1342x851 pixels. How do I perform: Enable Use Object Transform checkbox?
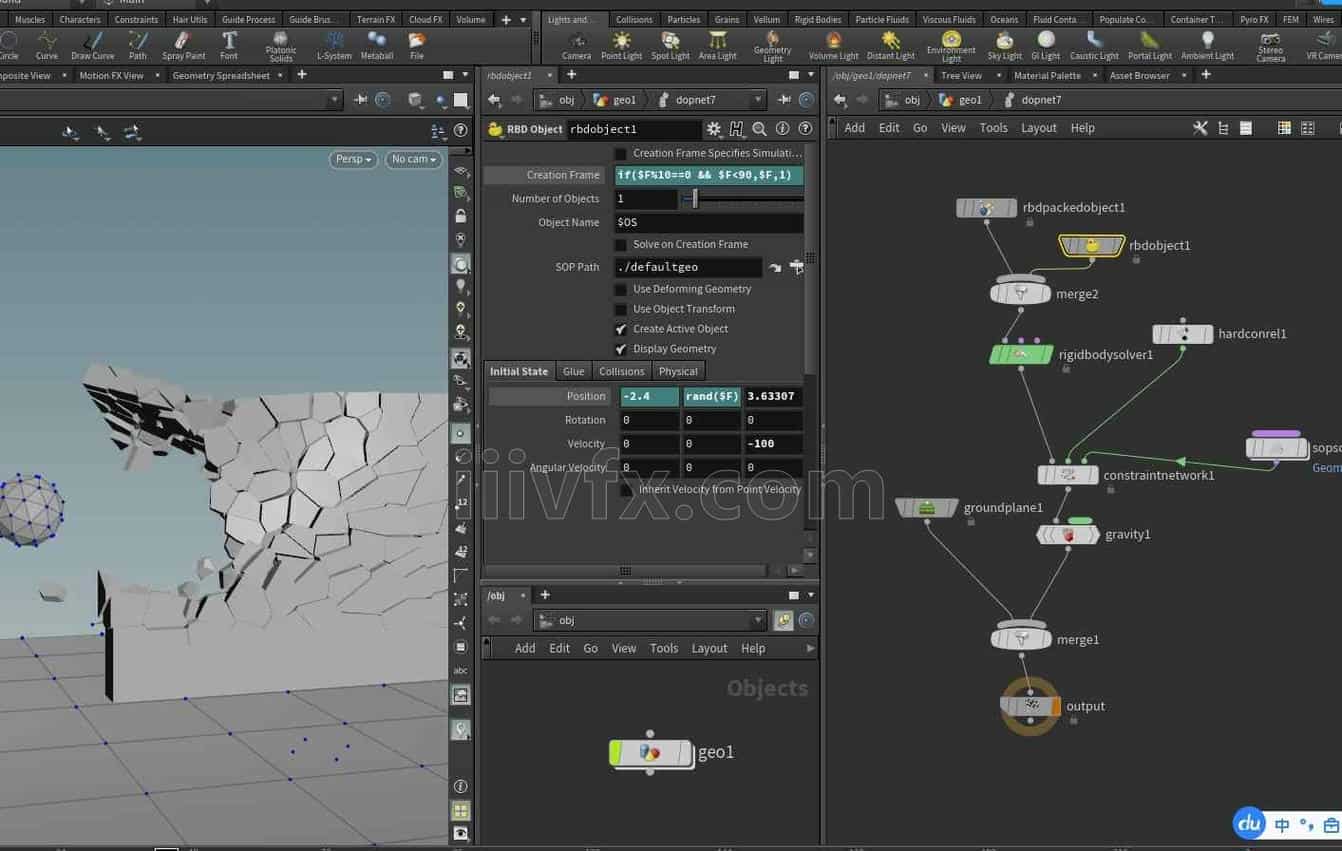click(620, 309)
